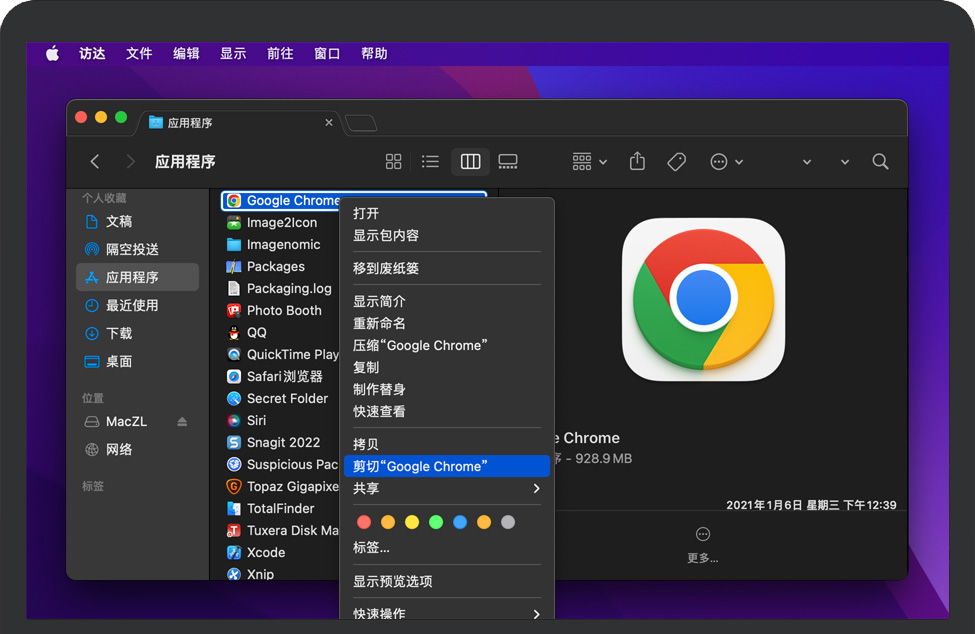Select column view toolbar button
Viewport: 975px width, 634px height.
470,162
